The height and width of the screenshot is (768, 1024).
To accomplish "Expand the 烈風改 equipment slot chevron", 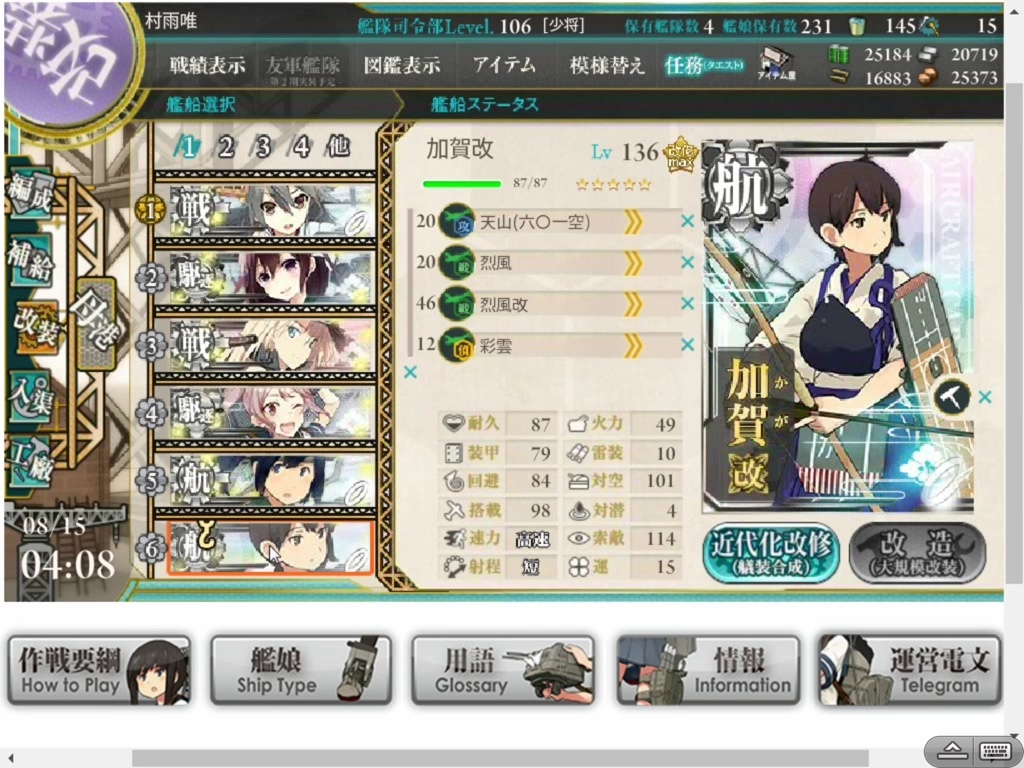I will point(632,304).
